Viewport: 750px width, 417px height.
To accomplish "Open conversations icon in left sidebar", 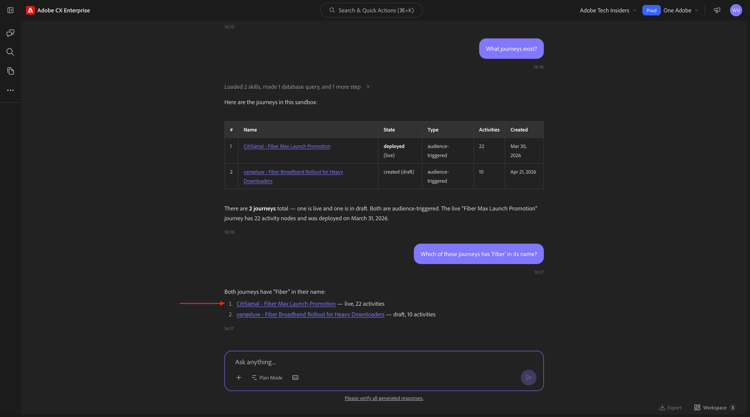I will click(10, 33).
